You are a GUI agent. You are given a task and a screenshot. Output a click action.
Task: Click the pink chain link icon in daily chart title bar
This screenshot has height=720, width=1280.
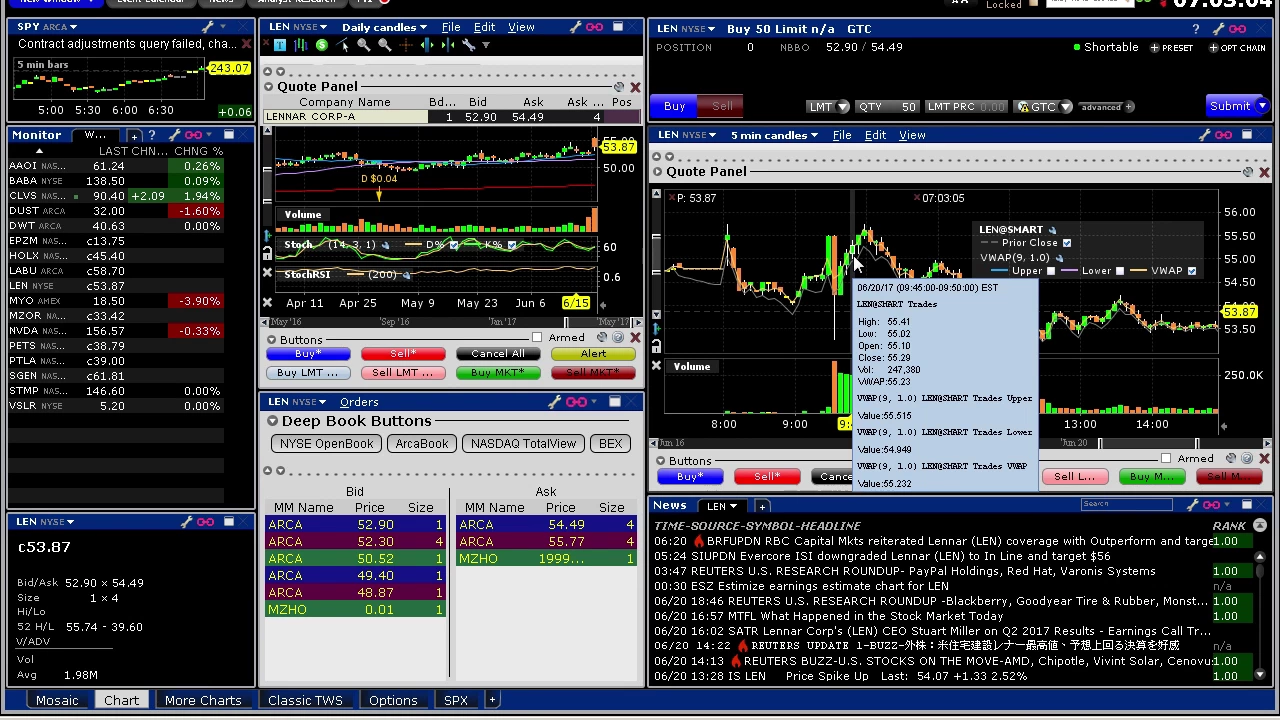(x=594, y=27)
